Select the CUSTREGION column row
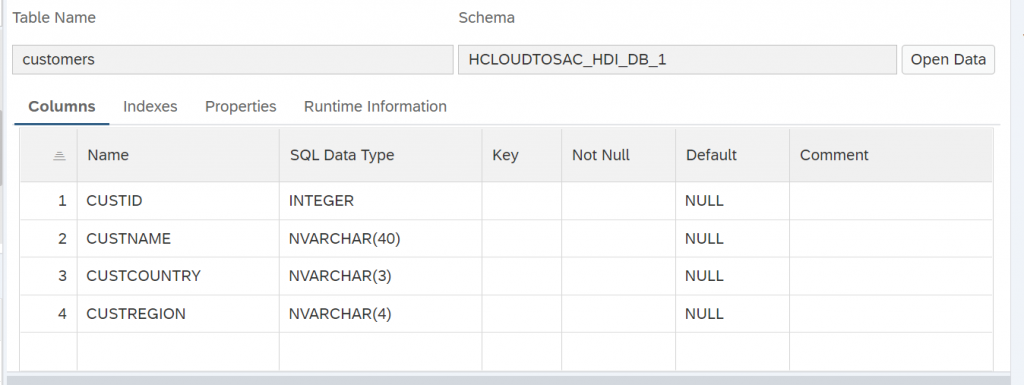 coord(506,314)
